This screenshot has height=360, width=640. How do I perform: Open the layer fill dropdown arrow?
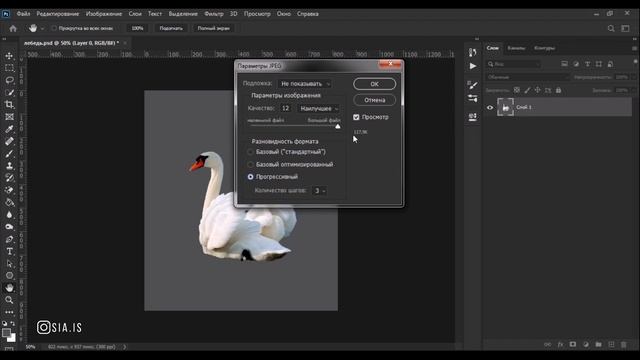(633, 90)
